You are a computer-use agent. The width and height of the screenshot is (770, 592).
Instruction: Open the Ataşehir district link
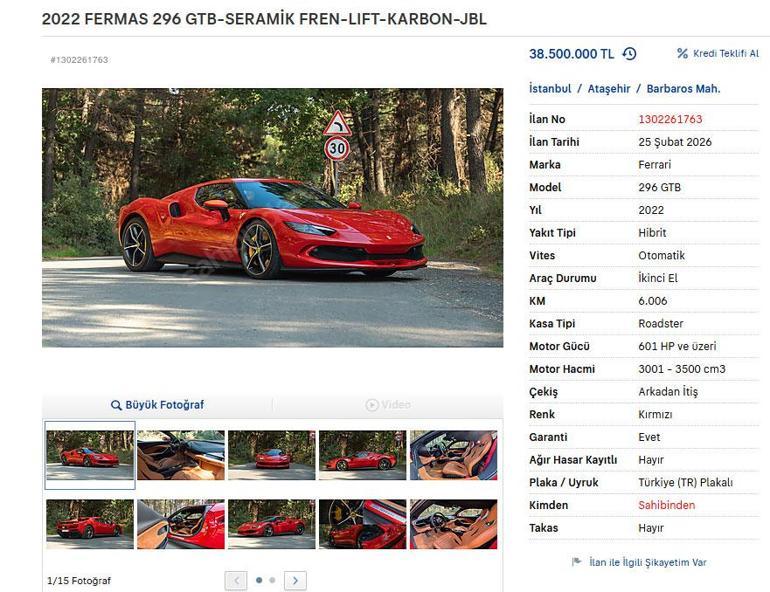click(609, 89)
